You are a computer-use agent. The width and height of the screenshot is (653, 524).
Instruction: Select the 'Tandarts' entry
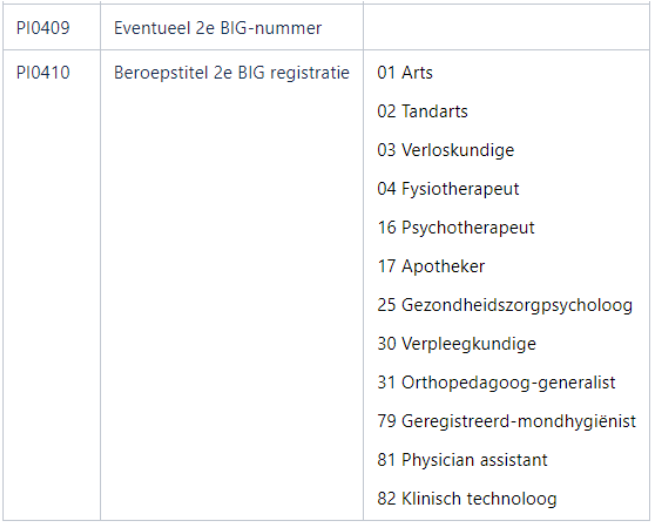435,111
